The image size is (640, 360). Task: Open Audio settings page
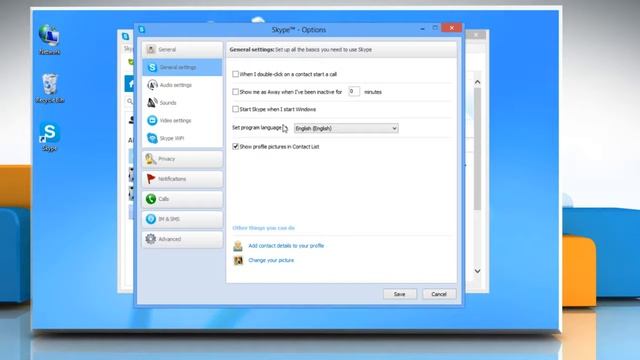point(182,85)
